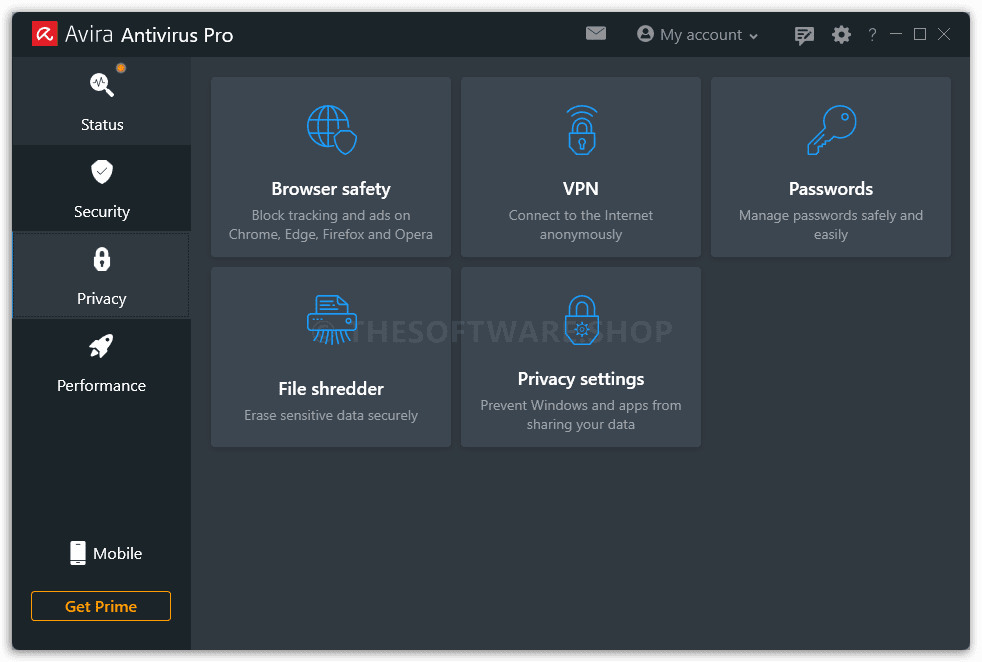The image size is (982, 662).
Task: Click the Privacy settings lock-gear icon
Action: coord(582,319)
